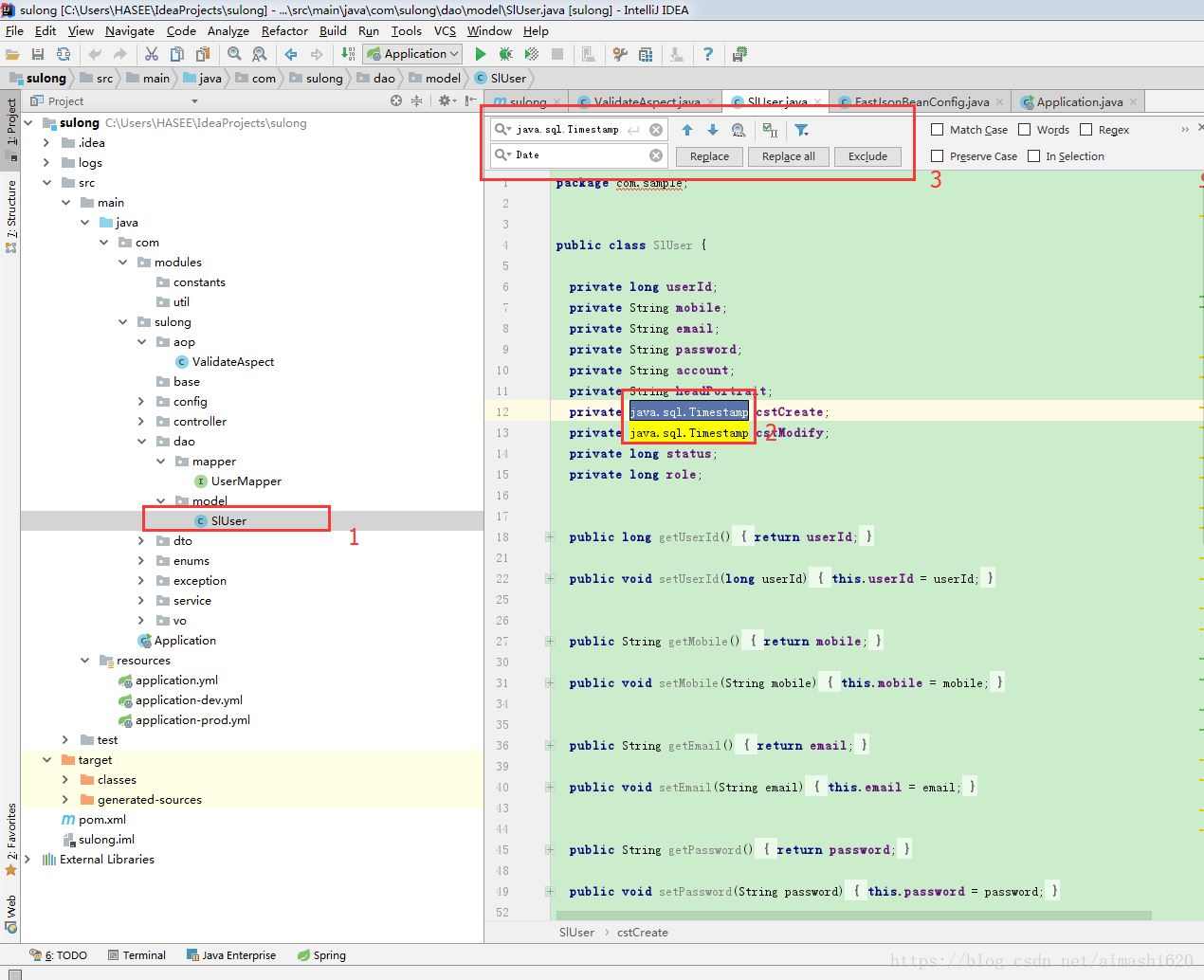
Task: Enable the Match Case checkbox
Action: tap(938, 130)
